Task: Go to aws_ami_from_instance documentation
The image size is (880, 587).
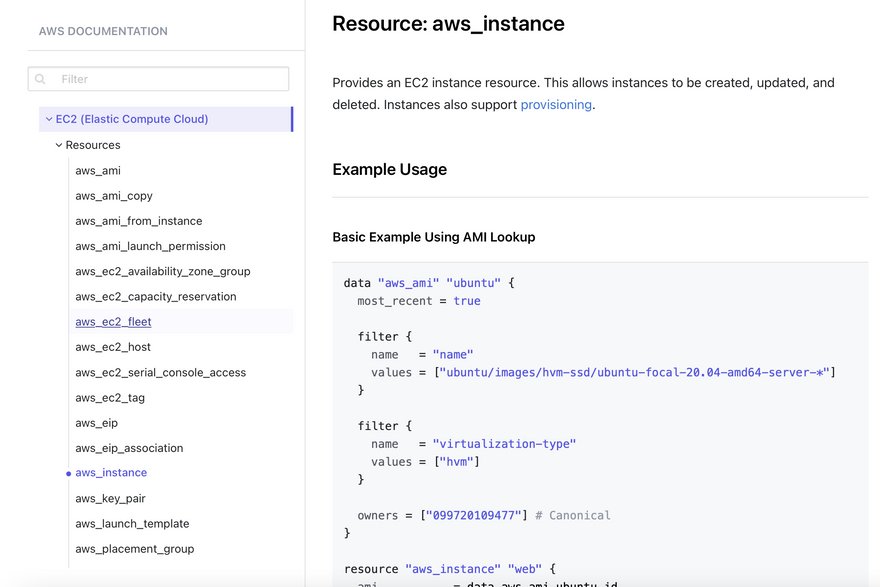Action: [x=138, y=221]
